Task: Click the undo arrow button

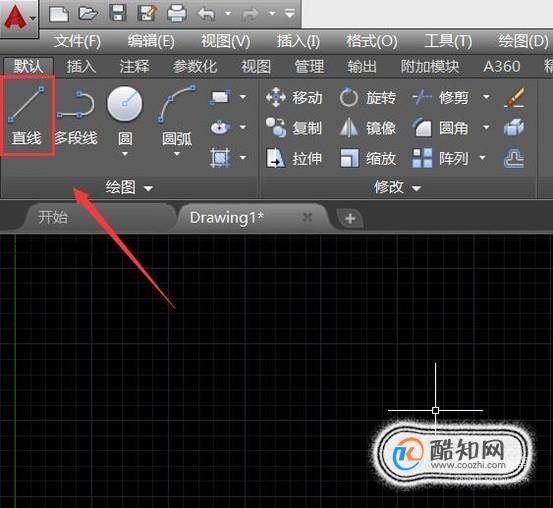Action: [x=206, y=14]
